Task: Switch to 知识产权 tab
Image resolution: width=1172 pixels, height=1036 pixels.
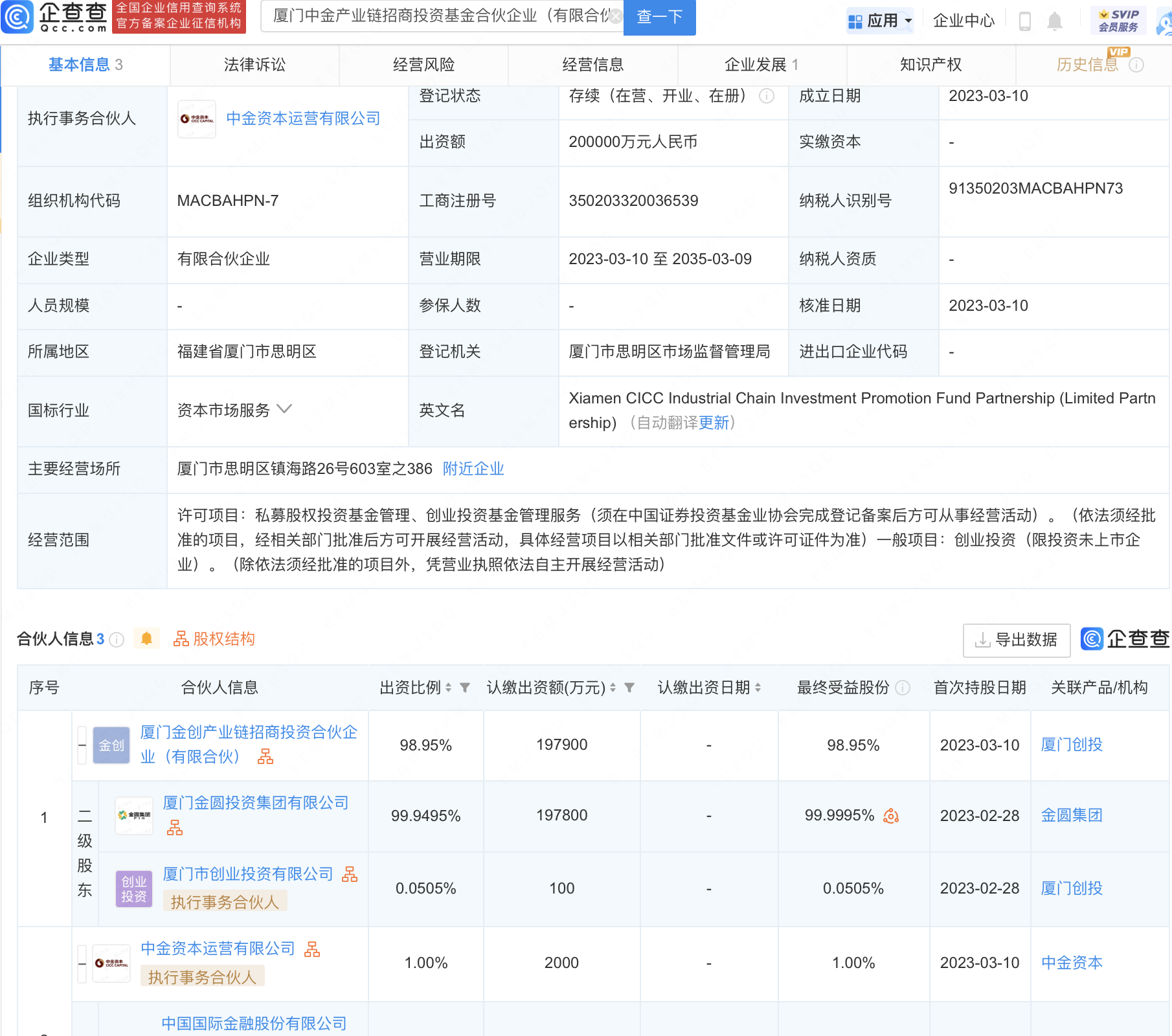Action: click(930, 65)
